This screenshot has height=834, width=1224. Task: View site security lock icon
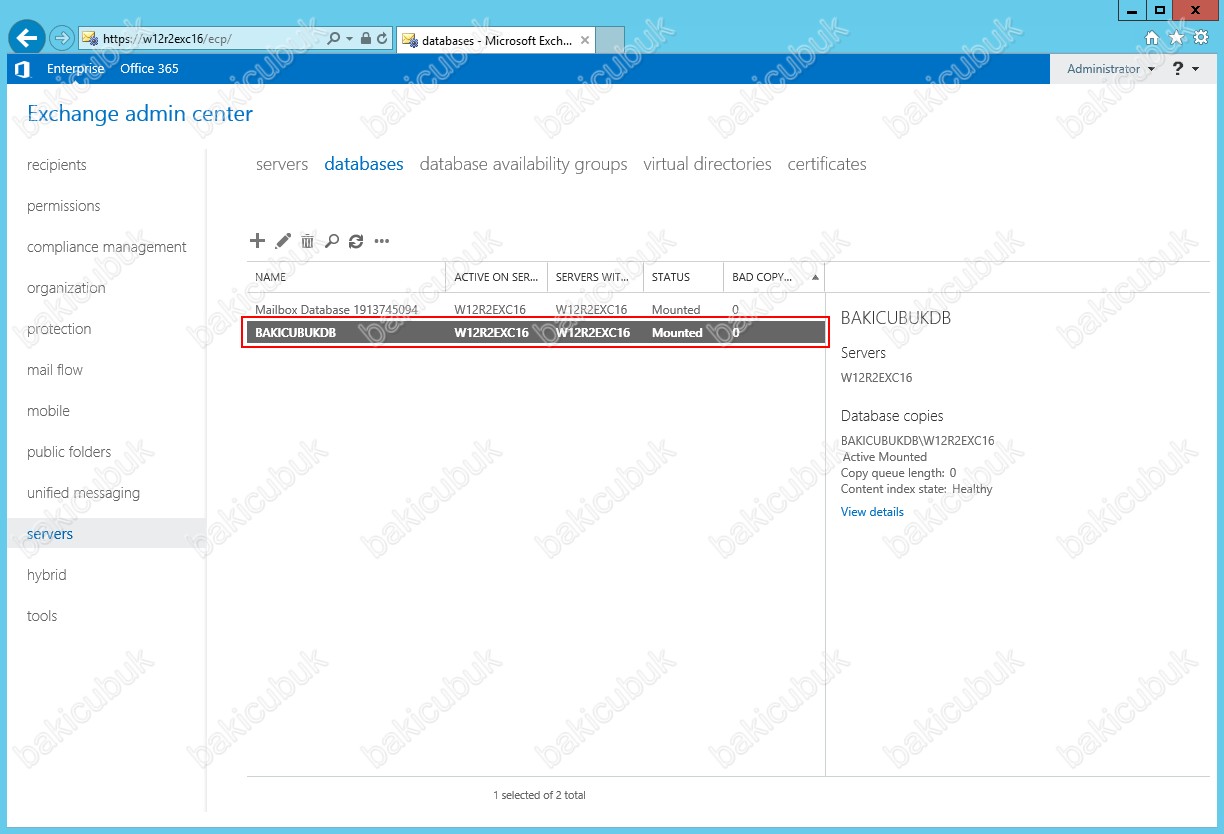click(366, 39)
